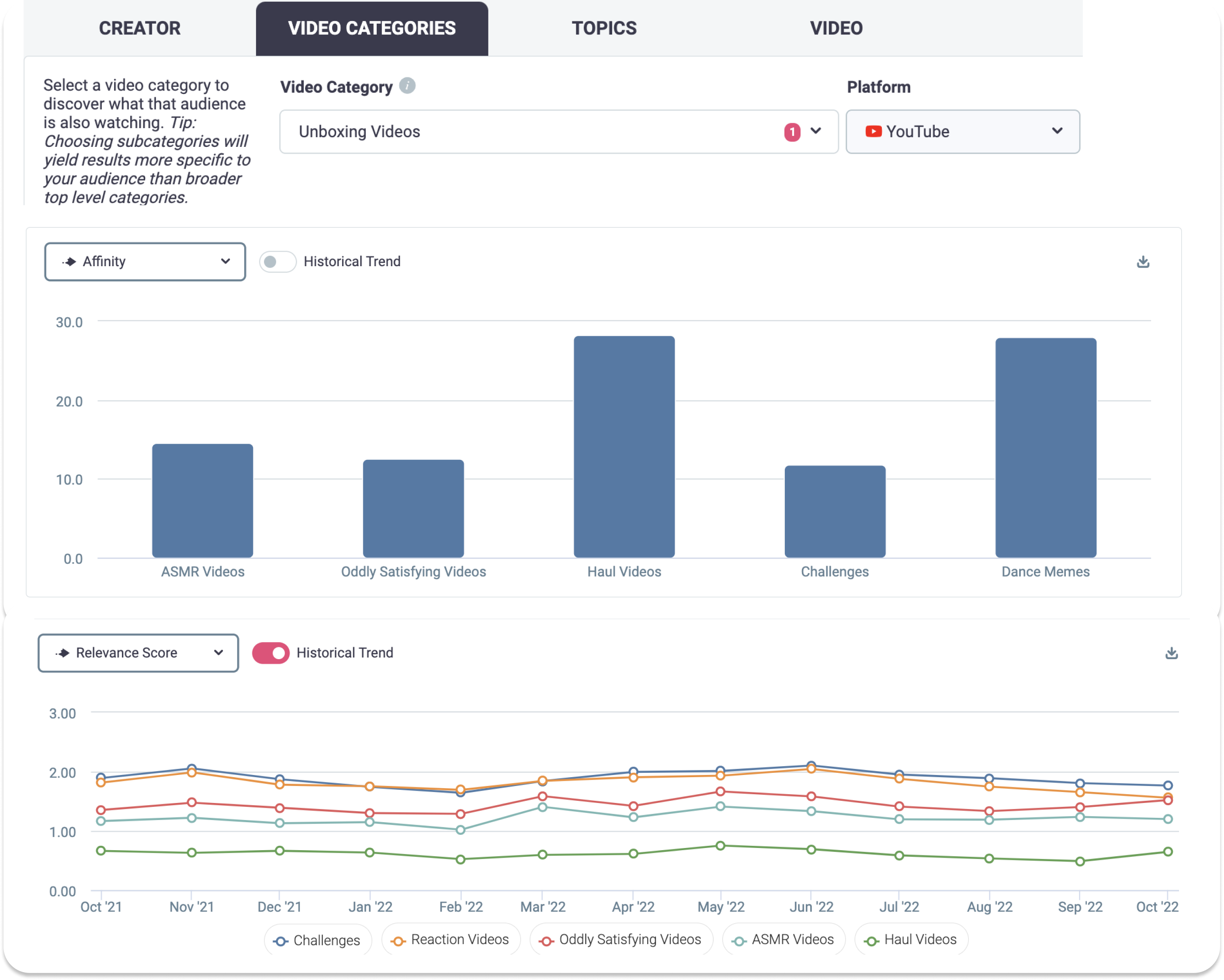Click the Dance Memes bar
Screen dimensions: 1224x980
click(1045, 448)
